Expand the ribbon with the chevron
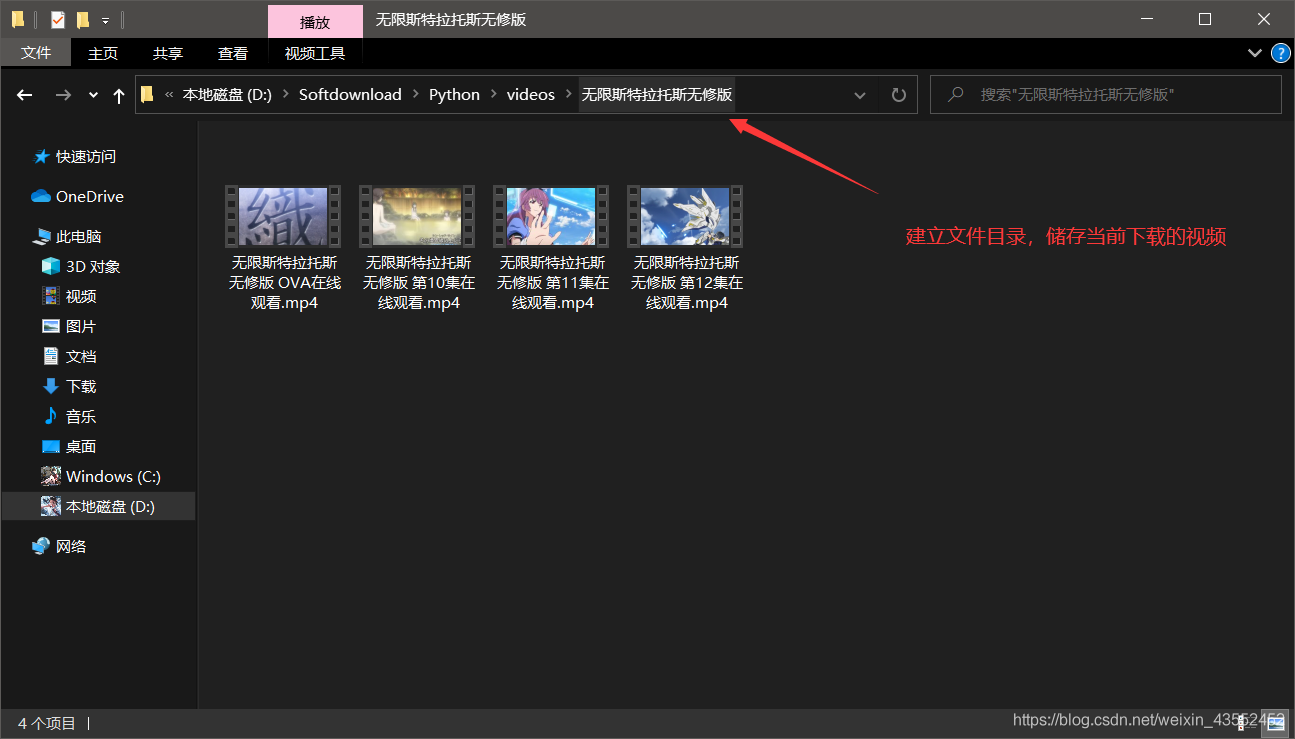The width and height of the screenshot is (1295, 739). [1255, 53]
